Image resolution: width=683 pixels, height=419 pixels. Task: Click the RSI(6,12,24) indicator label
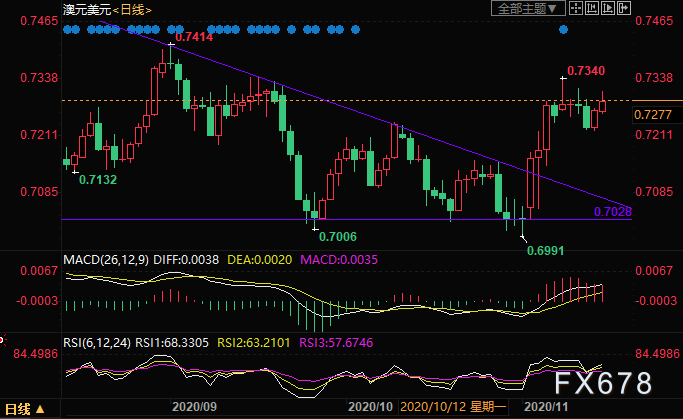coord(97,343)
